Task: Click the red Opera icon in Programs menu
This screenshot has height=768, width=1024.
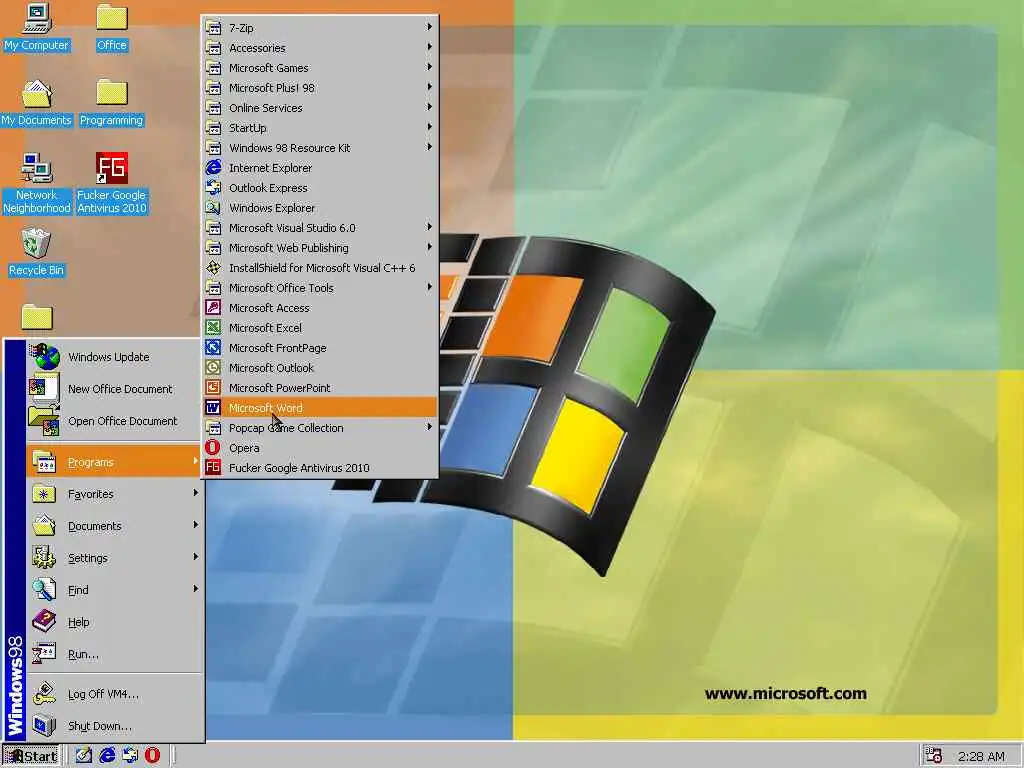Action: (x=213, y=448)
